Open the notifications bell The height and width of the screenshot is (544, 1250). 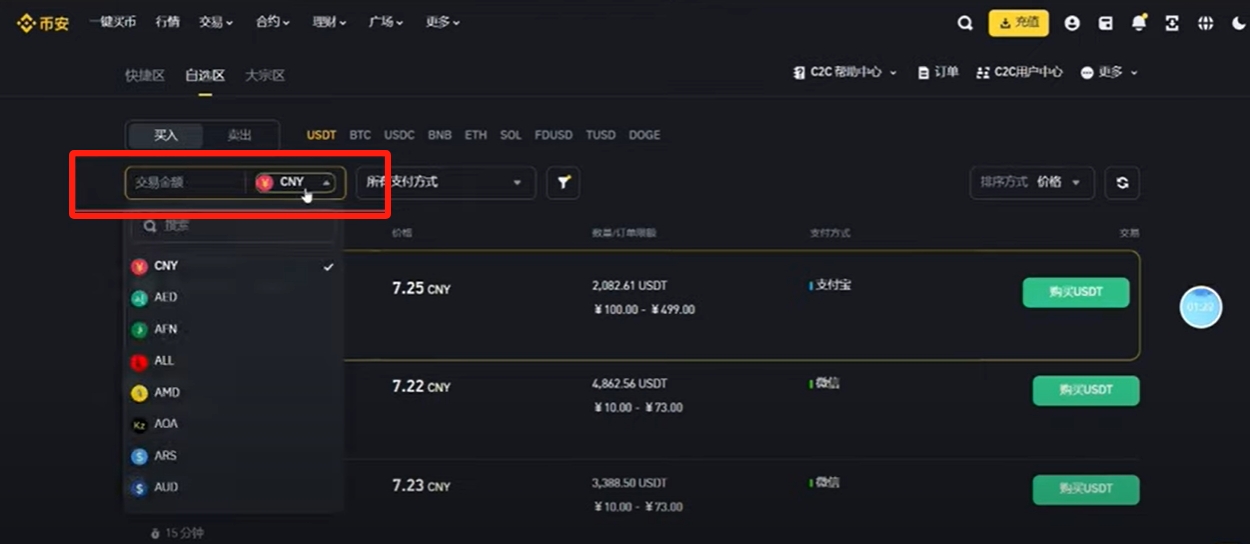click(1138, 23)
